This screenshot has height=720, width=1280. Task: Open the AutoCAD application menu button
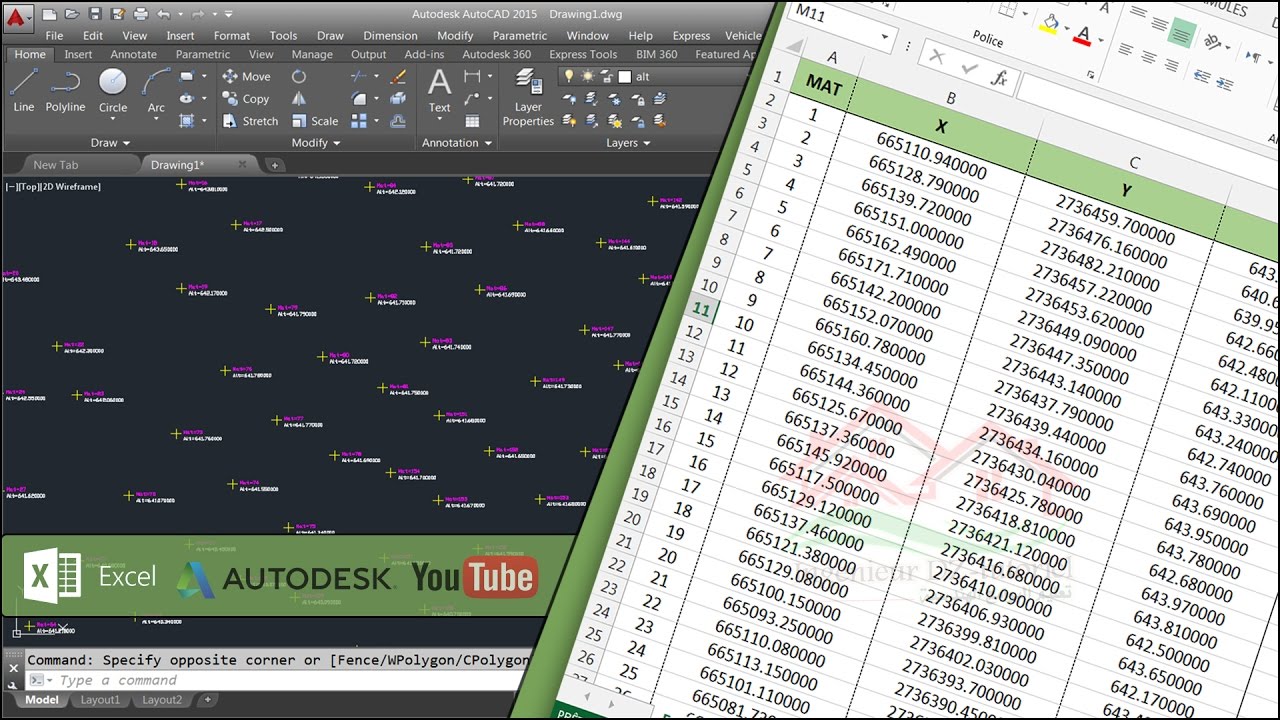click(x=18, y=17)
